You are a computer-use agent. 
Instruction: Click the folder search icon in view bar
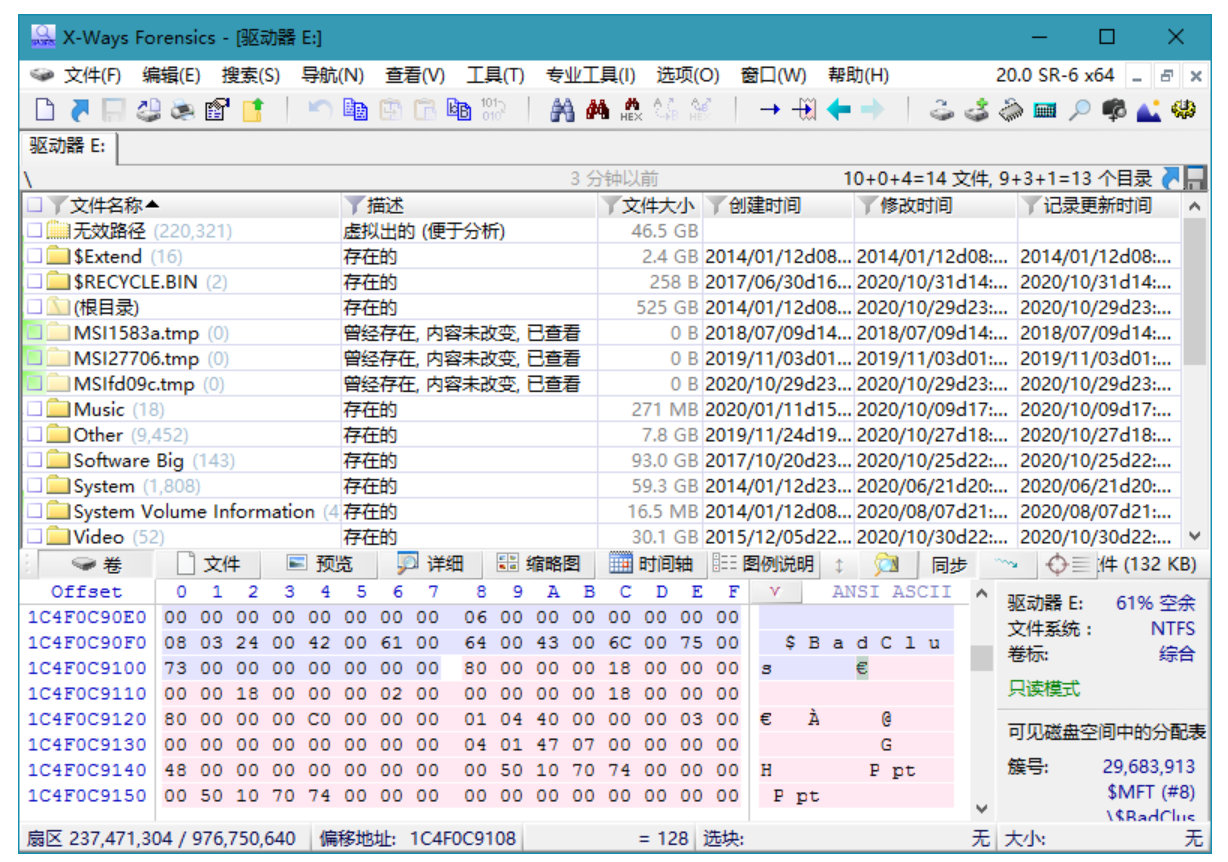click(x=886, y=565)
